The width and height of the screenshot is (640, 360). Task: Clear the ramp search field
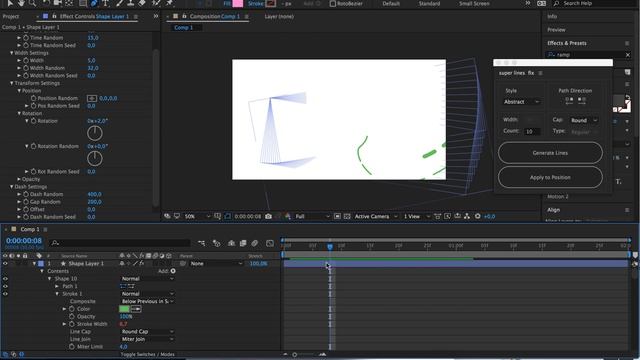[x=628, y=55]
